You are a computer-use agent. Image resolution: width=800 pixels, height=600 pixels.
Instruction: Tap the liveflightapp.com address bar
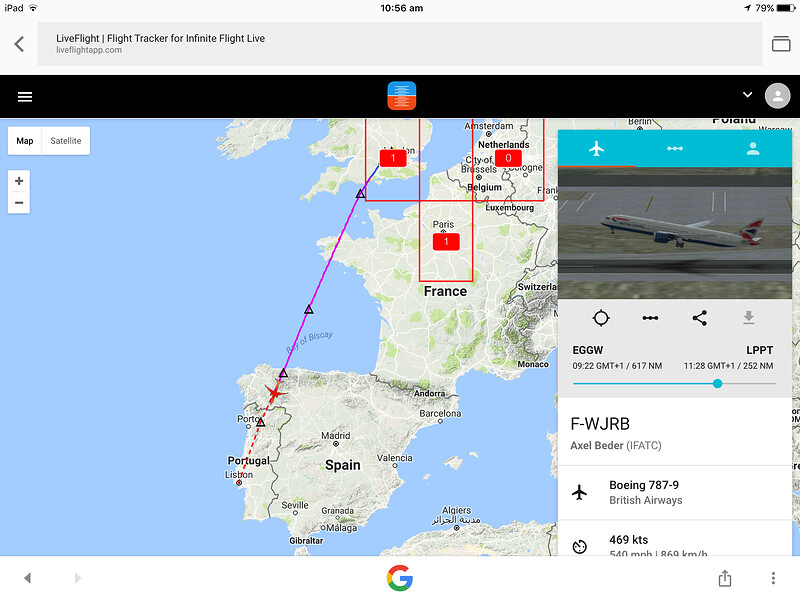[399, 44]
